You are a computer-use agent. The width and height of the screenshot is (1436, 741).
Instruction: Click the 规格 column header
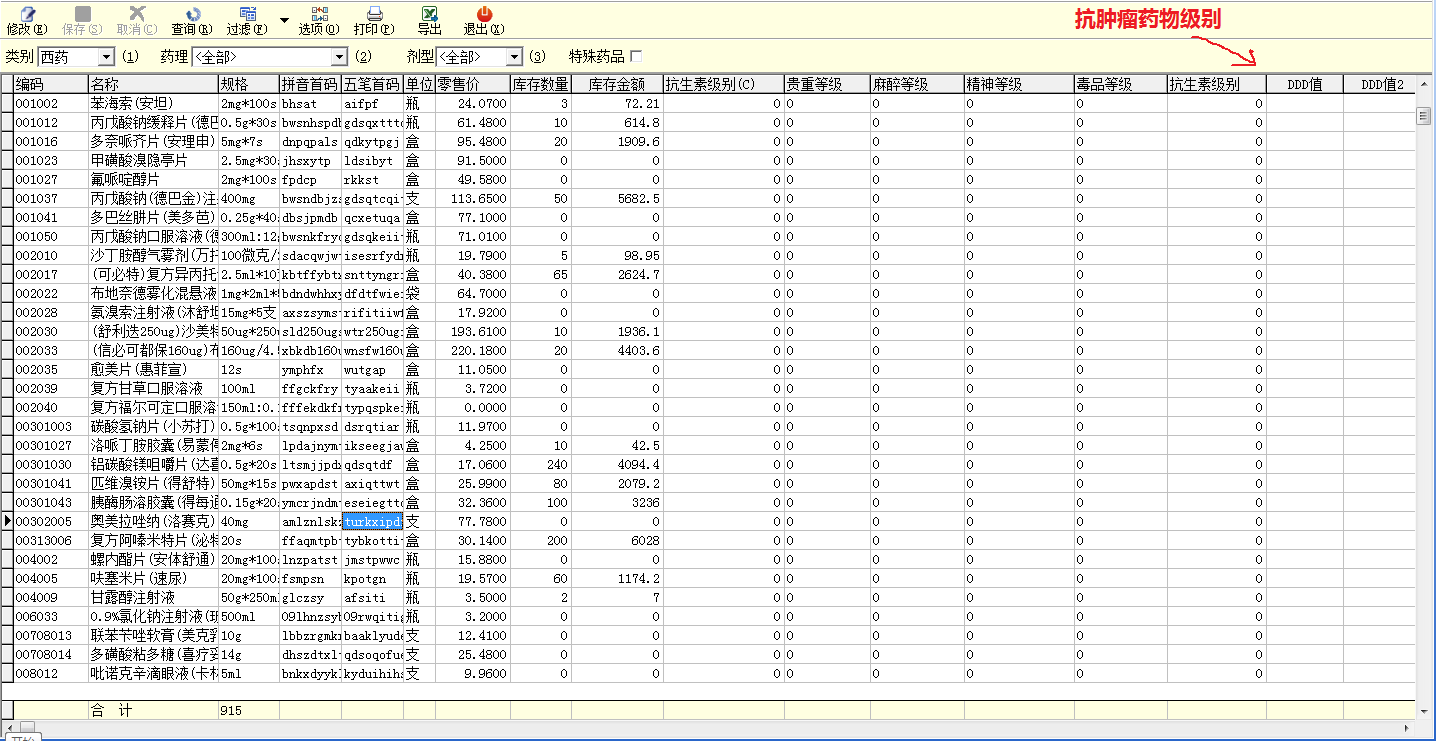tap(249, 85)
